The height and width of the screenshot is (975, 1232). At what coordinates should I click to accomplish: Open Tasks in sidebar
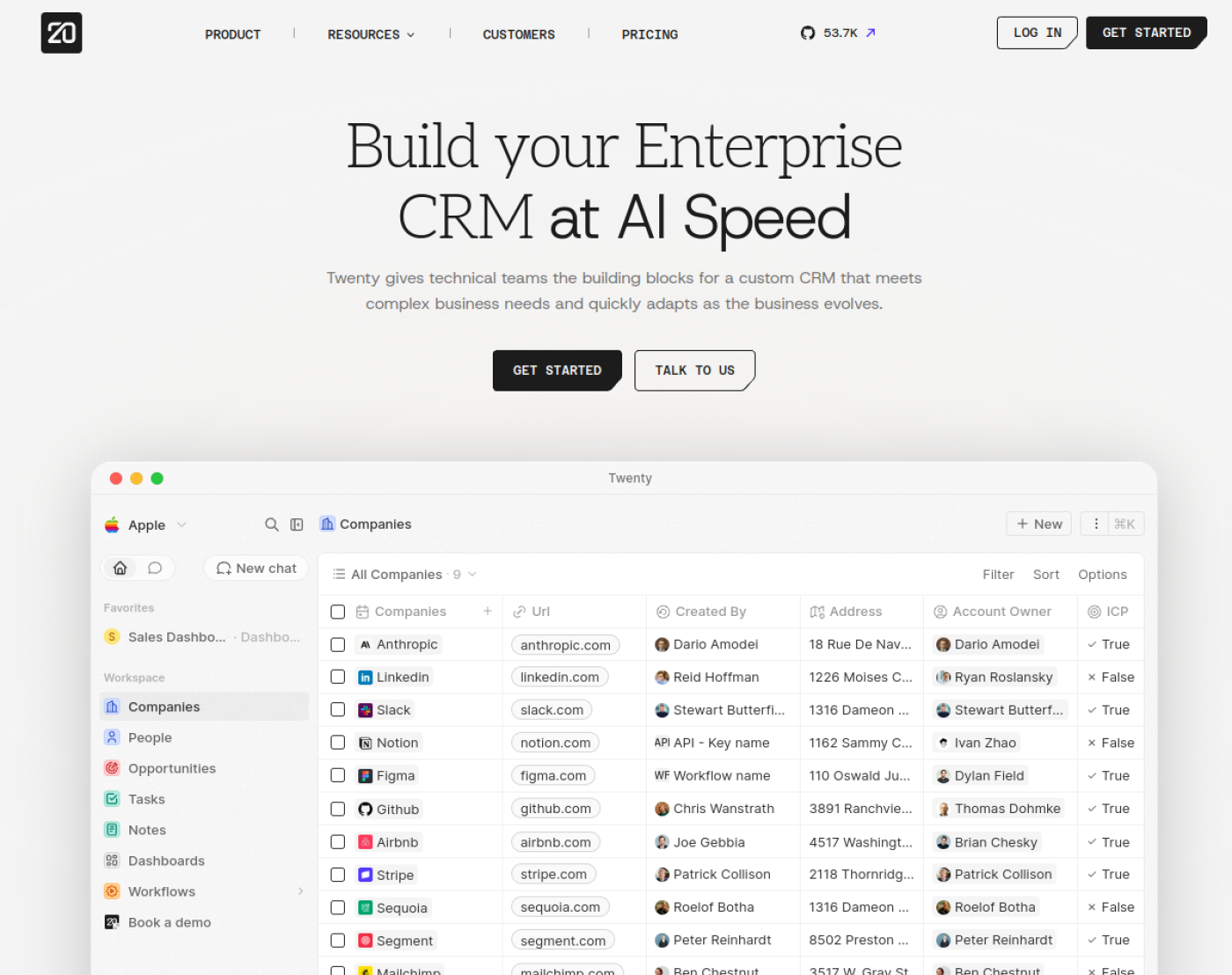(x=204, y=799)
